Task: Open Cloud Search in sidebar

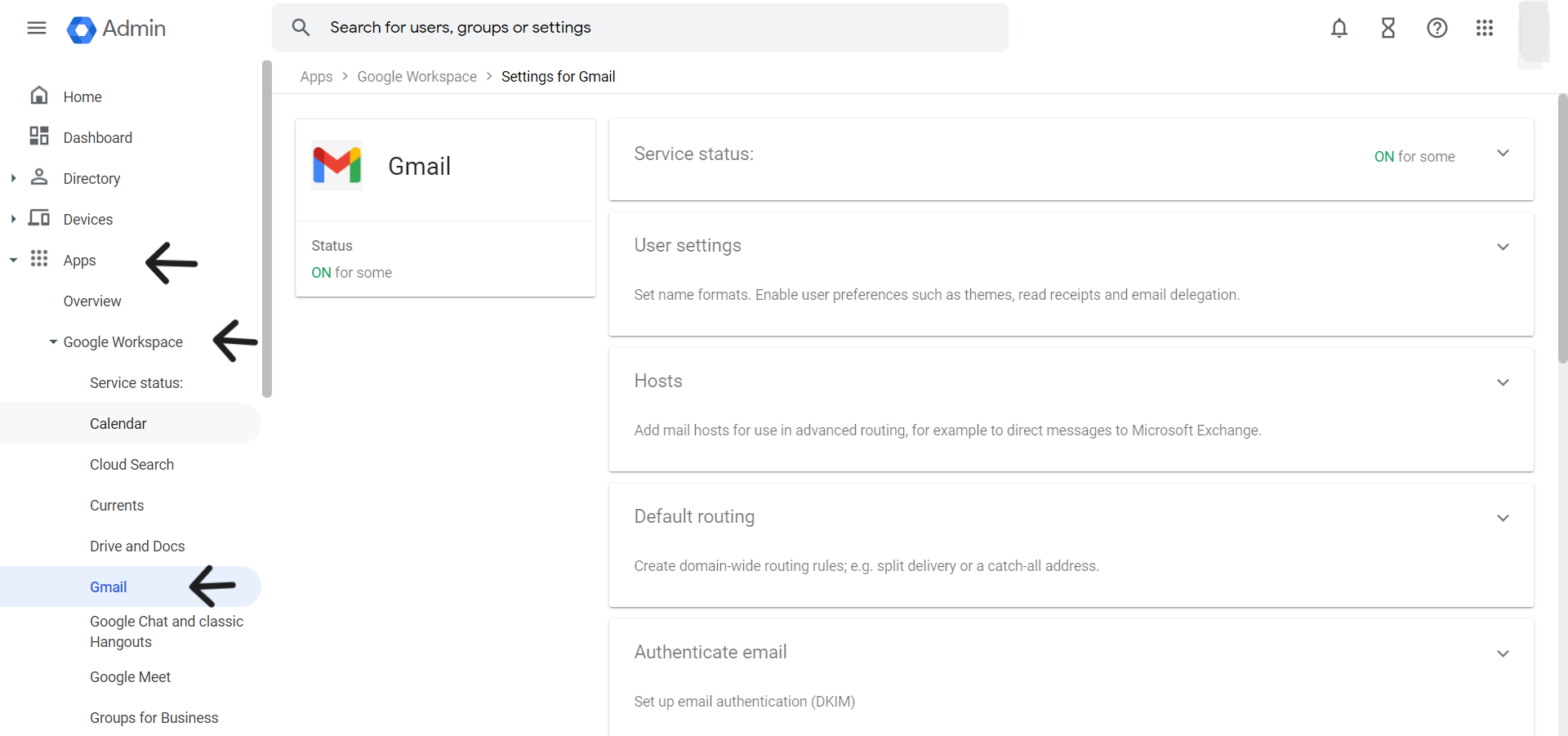Action: (x=132, y=464)
